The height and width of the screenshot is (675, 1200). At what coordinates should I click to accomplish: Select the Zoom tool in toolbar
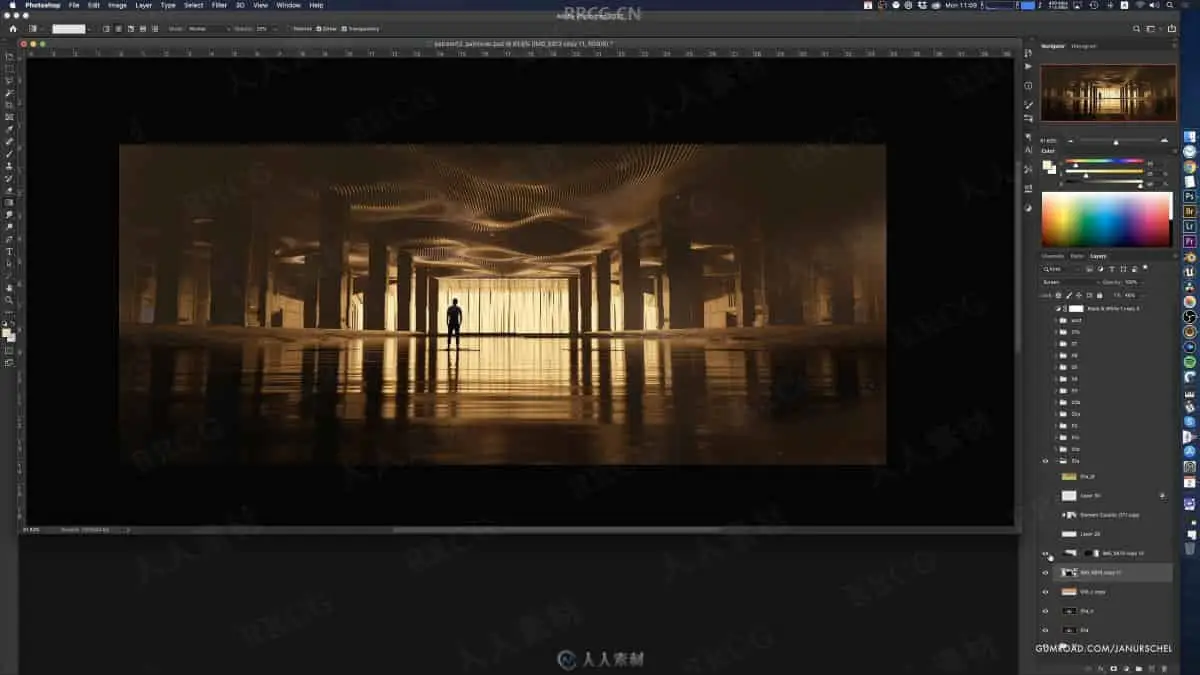pyautogui.click(x=10, y=299)
